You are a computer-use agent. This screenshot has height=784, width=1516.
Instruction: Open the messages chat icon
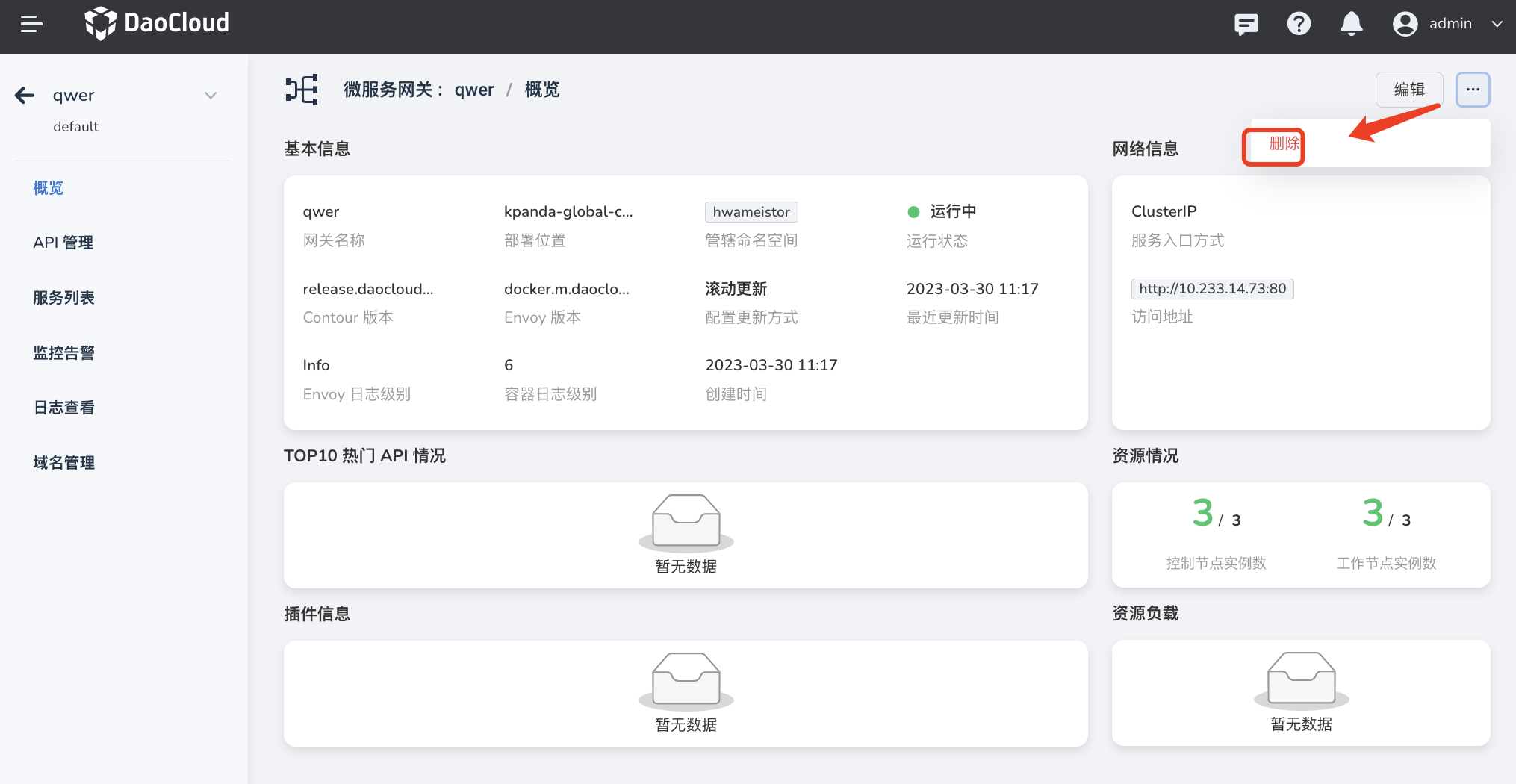(1246, 24)
